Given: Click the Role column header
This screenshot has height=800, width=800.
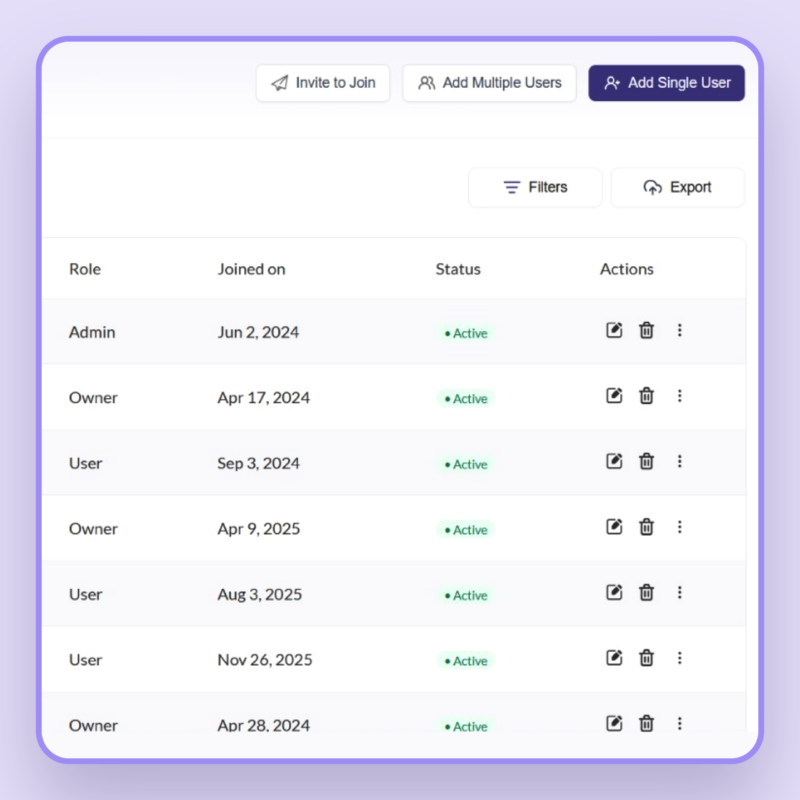Looking at the screenshot, I should (x=85, y=269).
